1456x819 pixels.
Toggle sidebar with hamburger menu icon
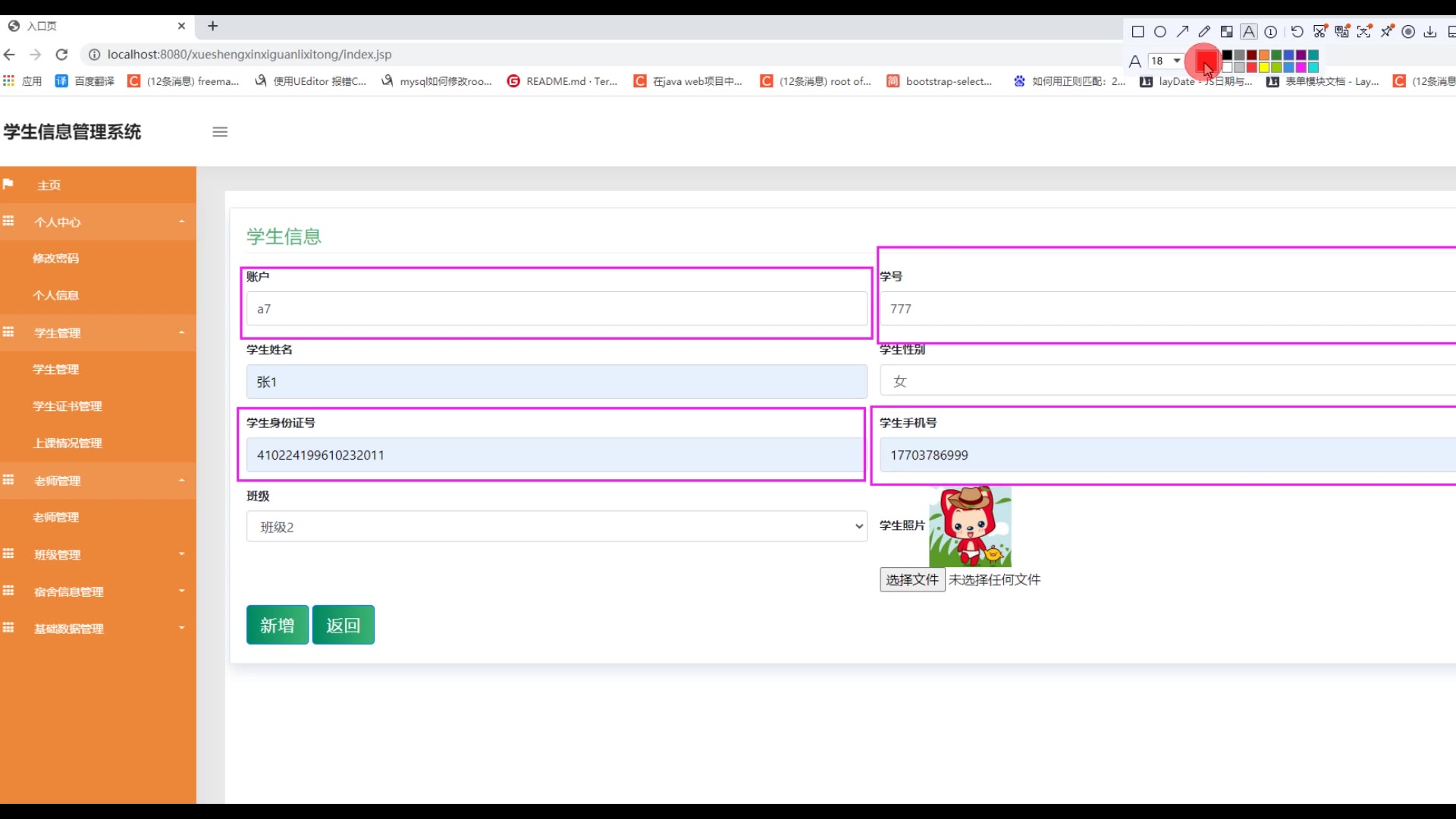coord(220,132)
